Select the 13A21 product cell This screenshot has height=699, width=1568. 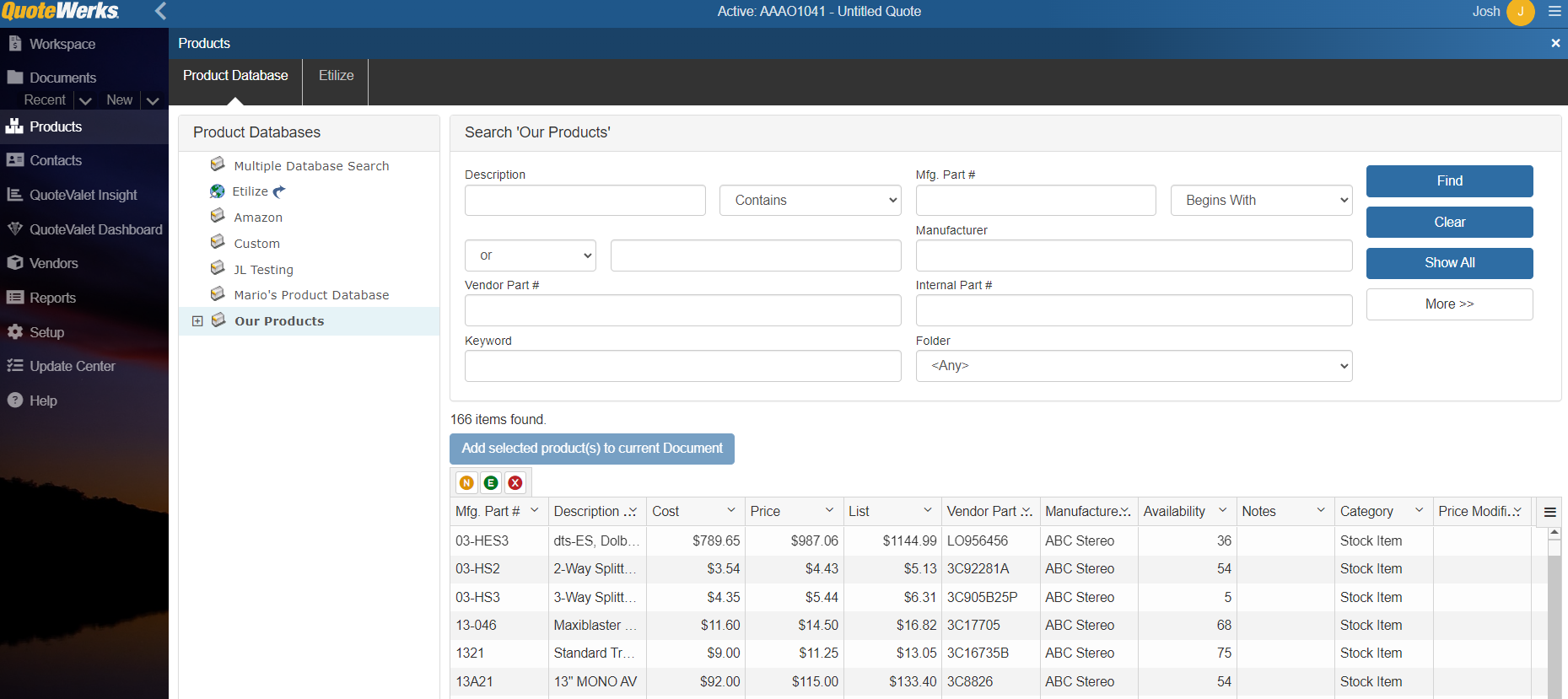coord(499,681)
